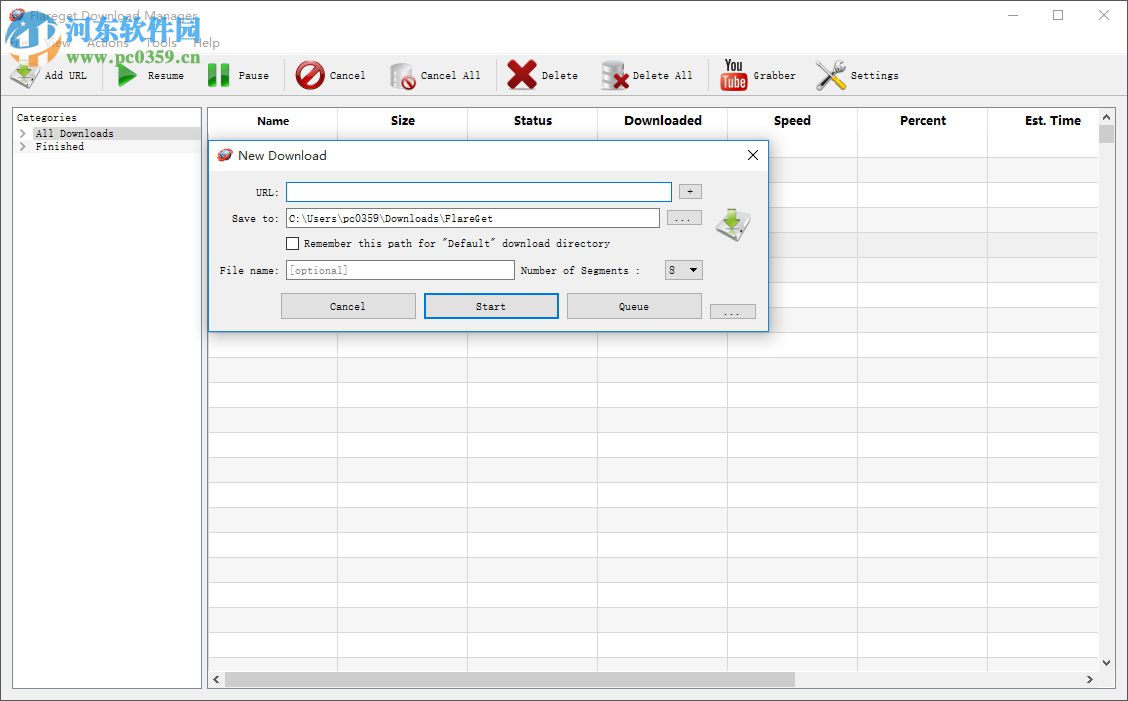Click the red Cancel circle icon
Viewport: 1128px width, 701px height.
(x=310, y=75)
